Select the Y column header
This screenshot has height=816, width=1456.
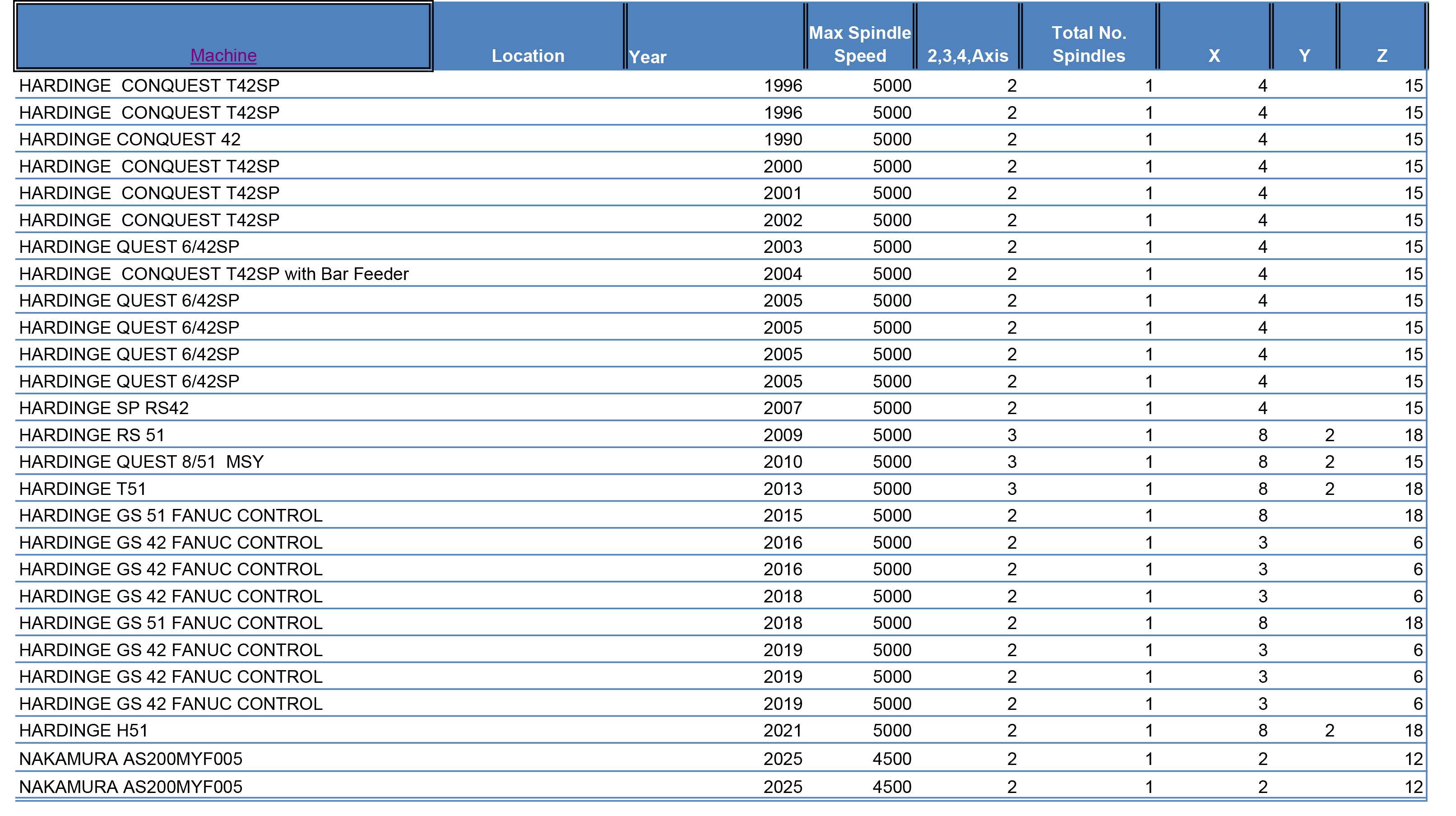click(1304, 56)
